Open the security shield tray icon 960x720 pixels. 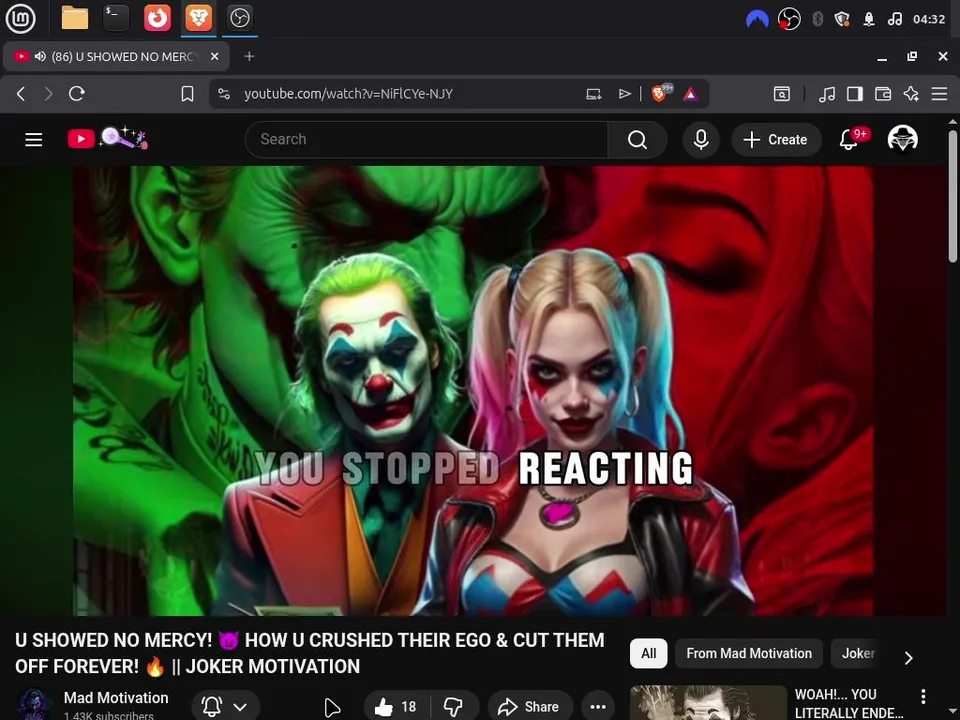(x=842, y=19)
